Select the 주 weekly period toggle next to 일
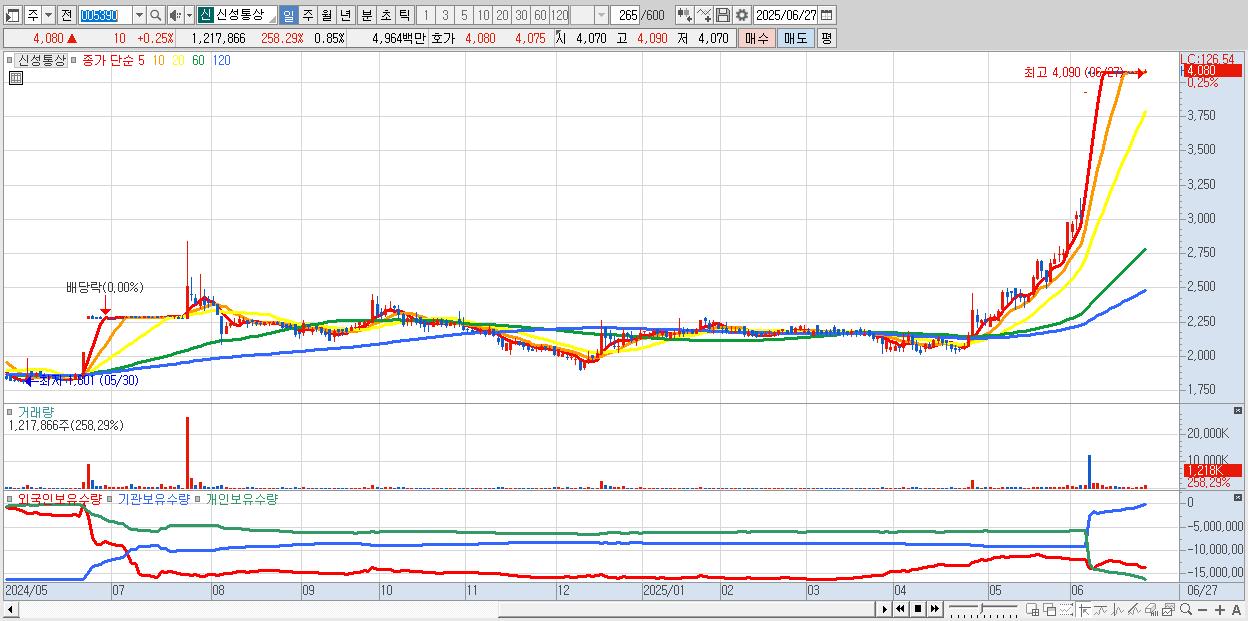The width and height of the screenshot is (1248, 621). coord(307,15)
